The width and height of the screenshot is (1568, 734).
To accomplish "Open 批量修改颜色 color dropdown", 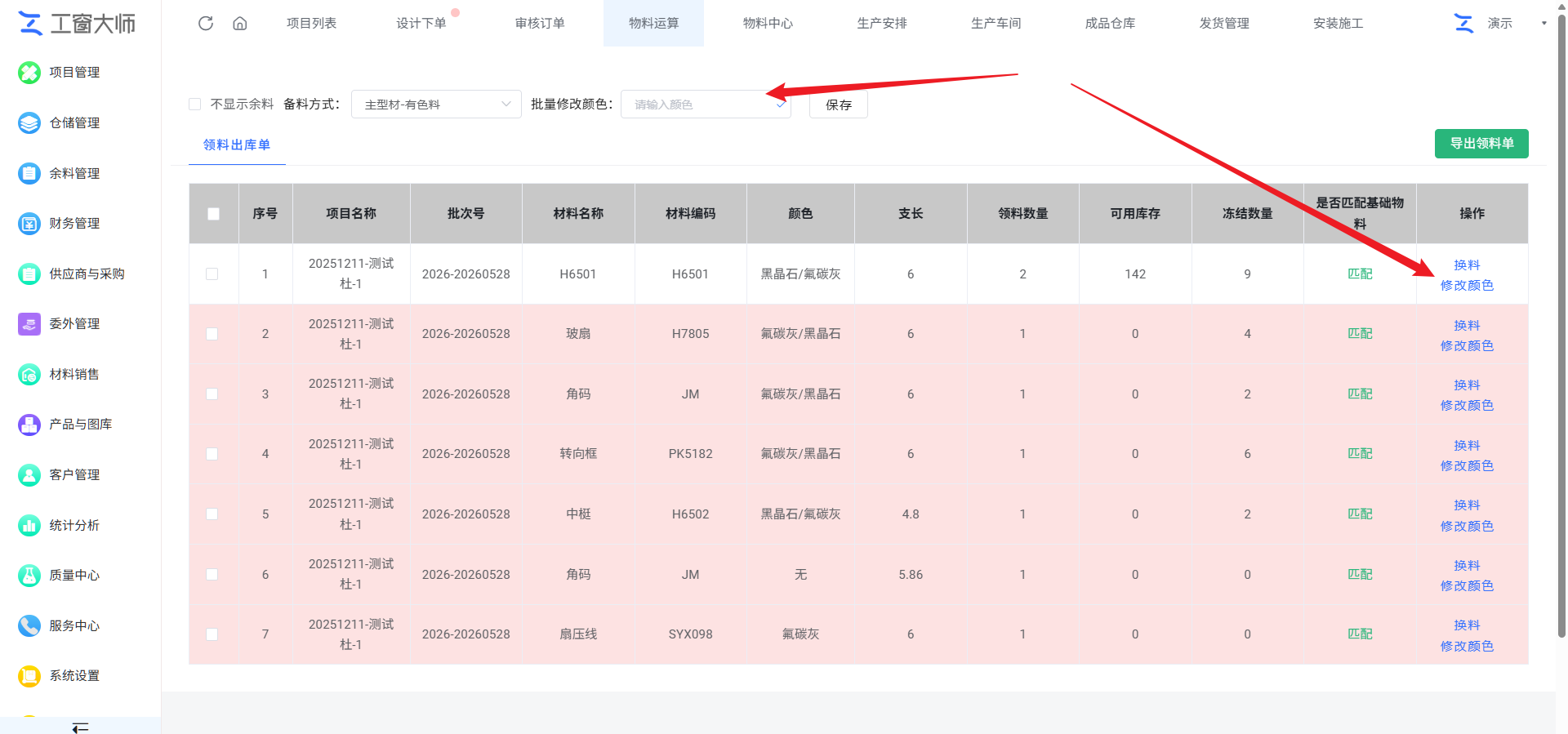I will (706, 105).
